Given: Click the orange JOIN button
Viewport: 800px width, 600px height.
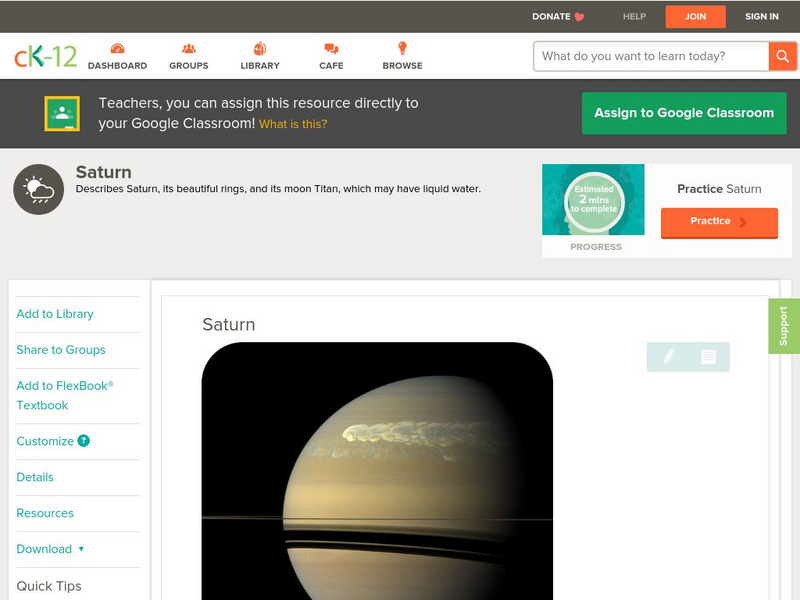Looking at the screenshot, I should point(695,16).
